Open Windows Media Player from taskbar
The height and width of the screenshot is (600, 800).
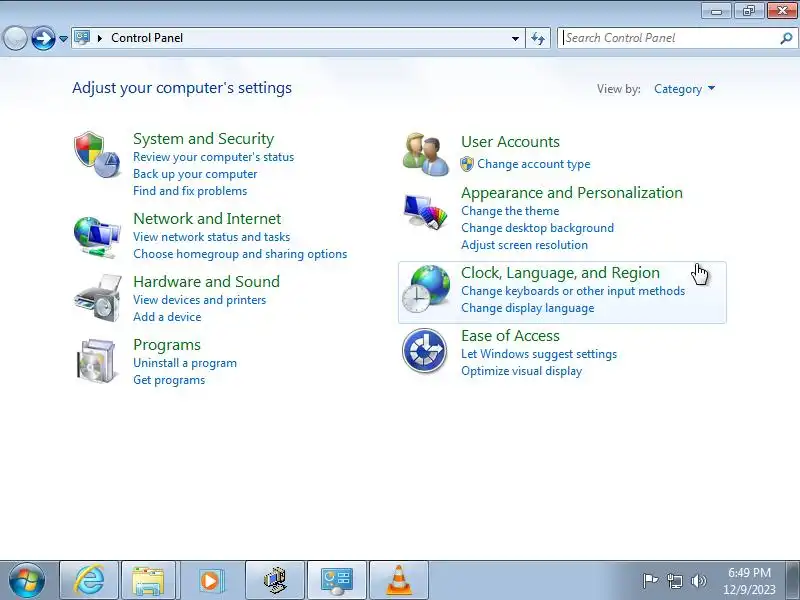coord(210,581)
